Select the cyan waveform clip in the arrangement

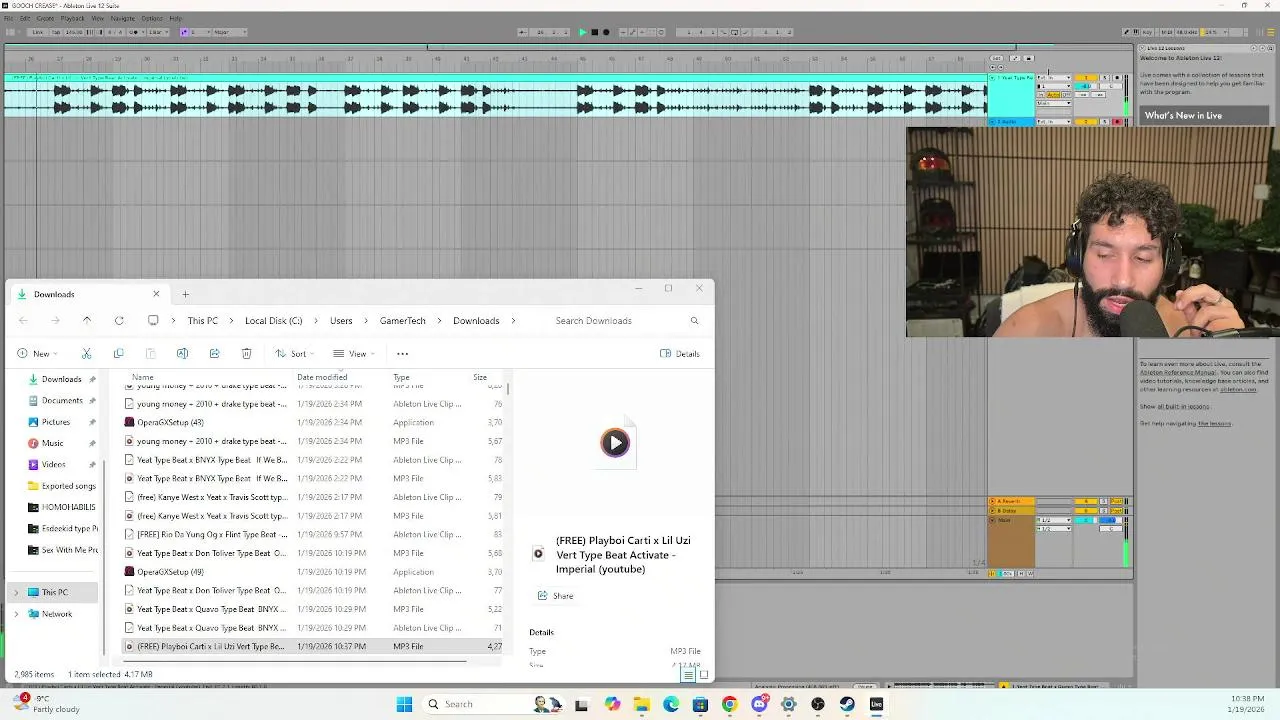point(495,97)
